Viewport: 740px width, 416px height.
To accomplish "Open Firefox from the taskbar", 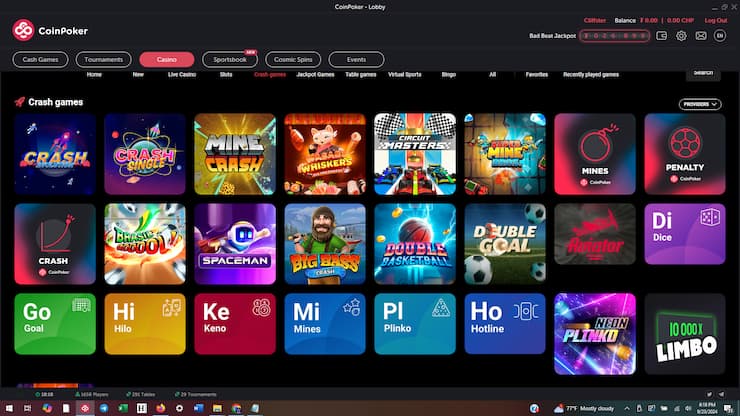I will tap(160, 408).
